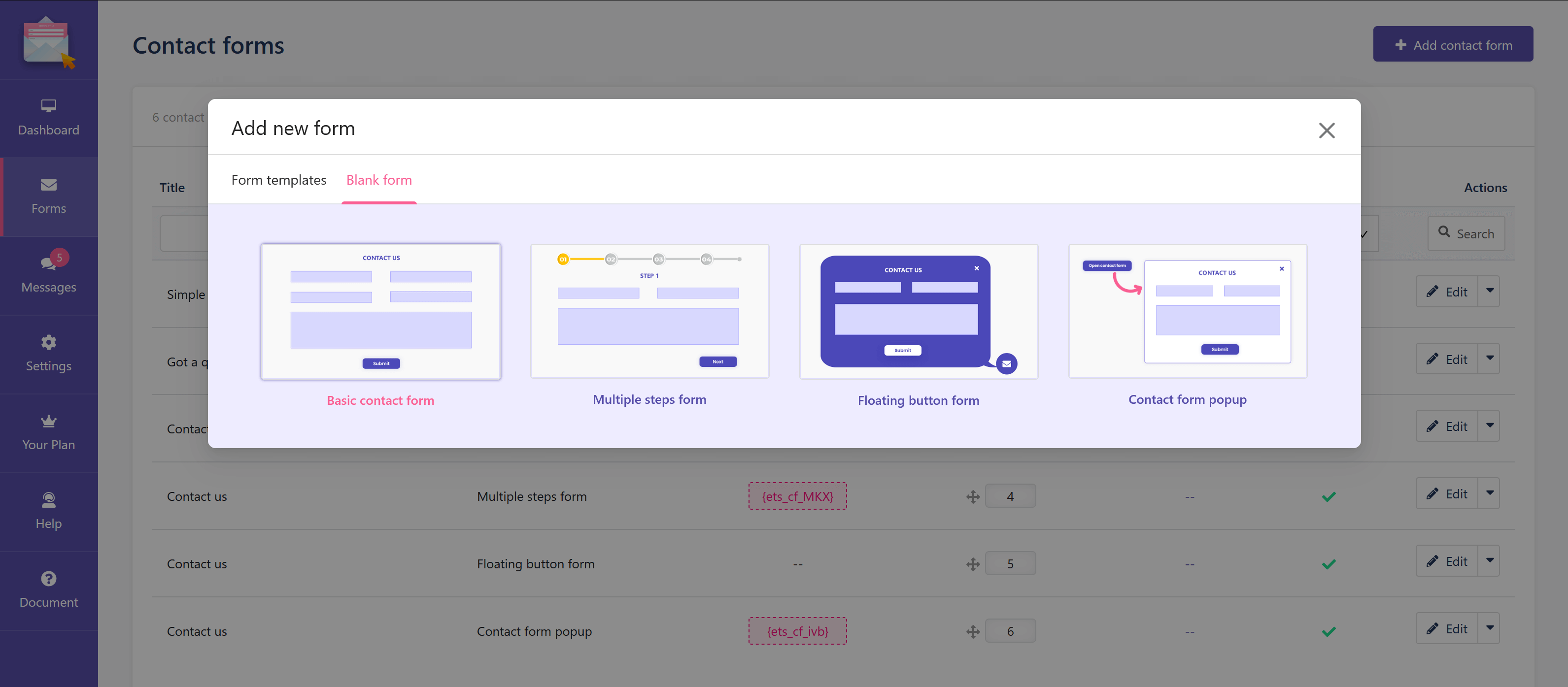Switch to the Blank form tab
This screenshot has height=687, width=1568.
tap(379, 180)
